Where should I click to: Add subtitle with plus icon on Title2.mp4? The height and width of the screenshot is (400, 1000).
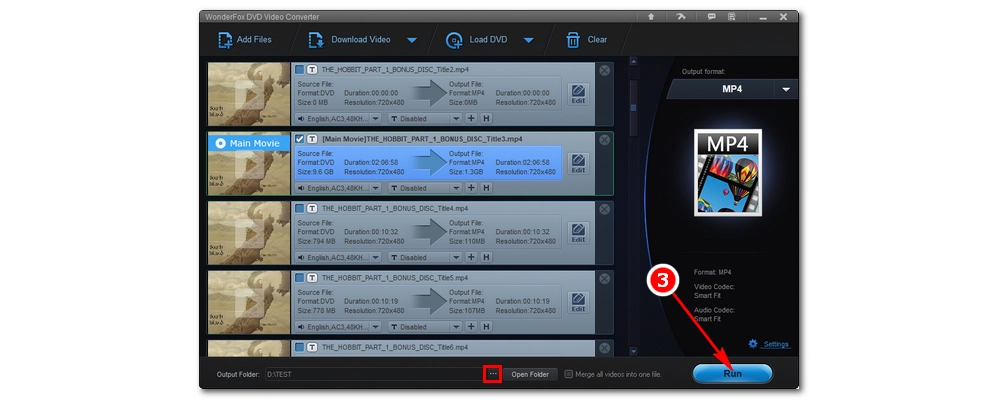coord(471,118)
